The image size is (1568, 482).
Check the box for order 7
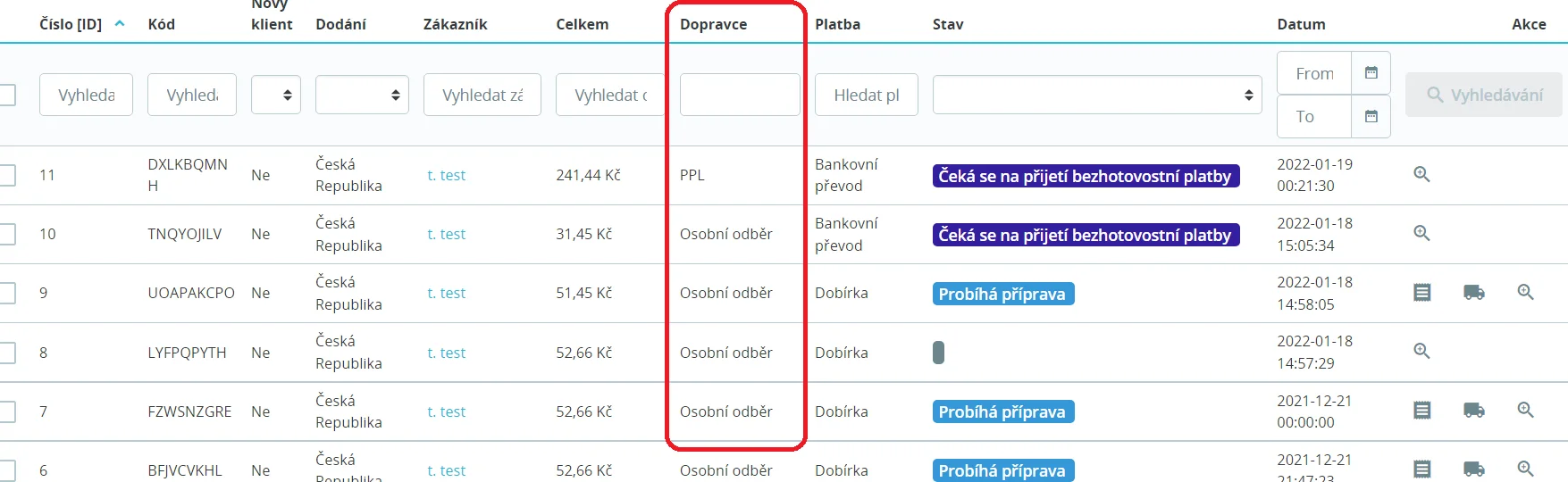[7, 411]
